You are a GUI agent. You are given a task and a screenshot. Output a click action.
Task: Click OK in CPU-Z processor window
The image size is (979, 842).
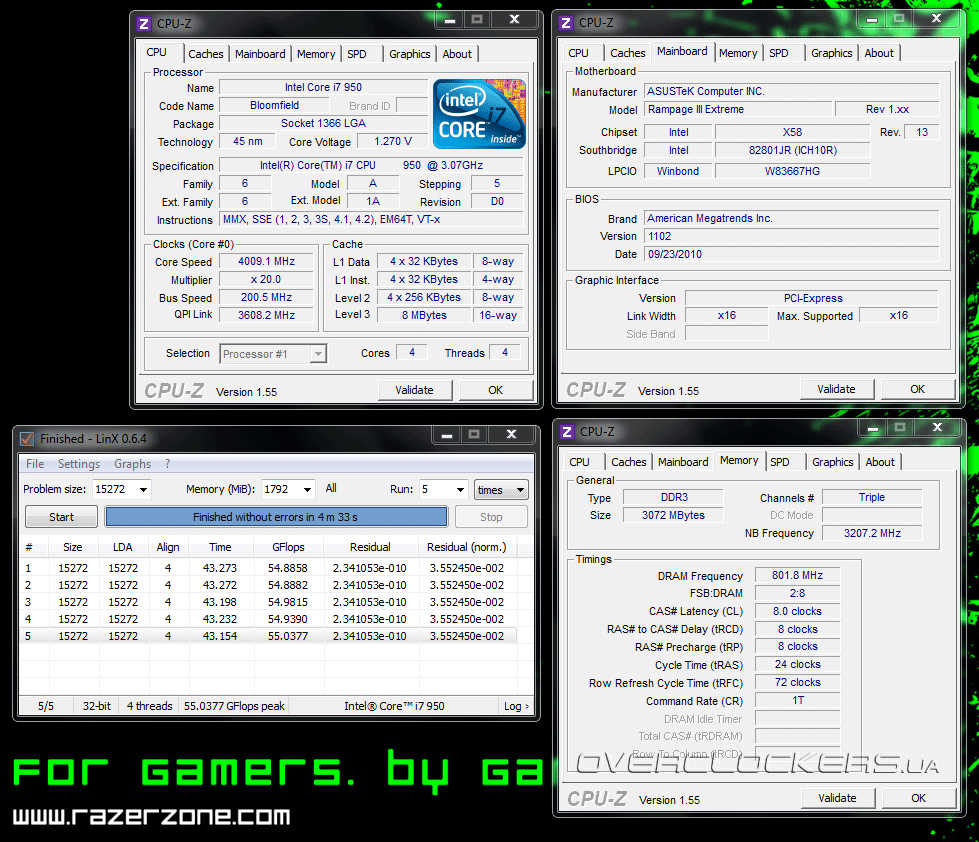496,390
